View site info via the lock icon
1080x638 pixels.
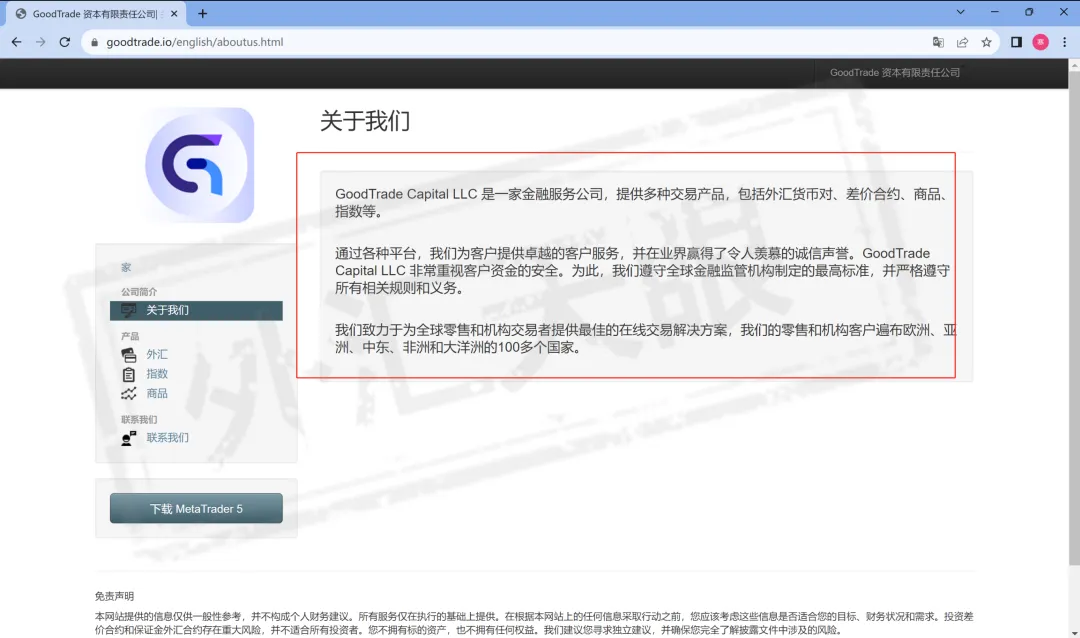pyautogui.click(x=95, y=42)
